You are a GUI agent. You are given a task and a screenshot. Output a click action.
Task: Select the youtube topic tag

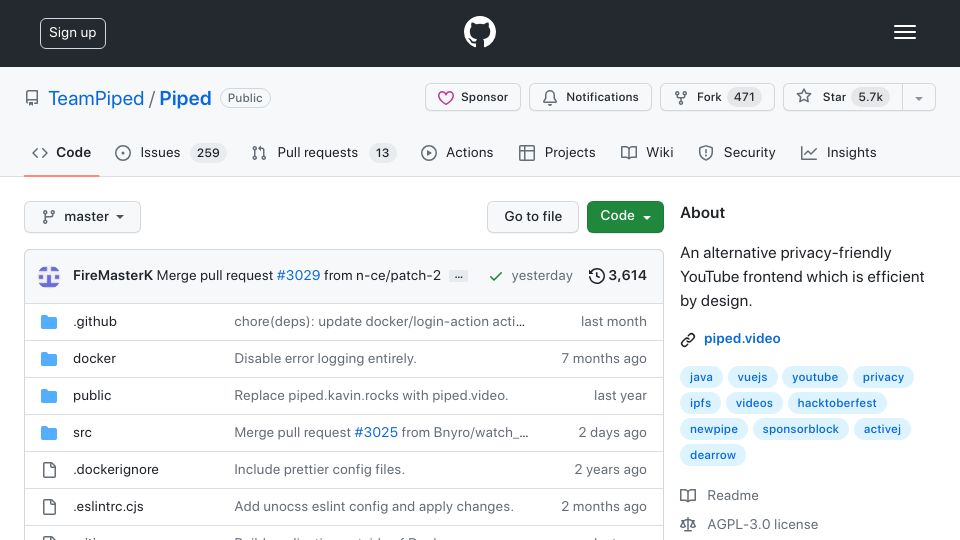pyautogui.click(x=815, y=377)
